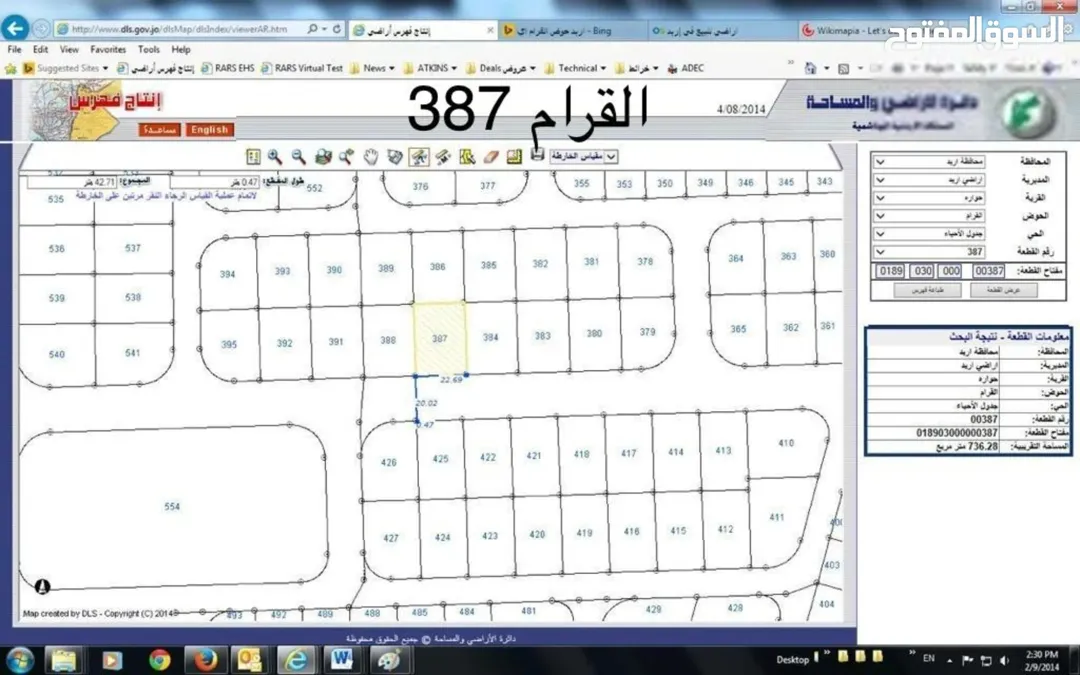Screen dimensions: 1080x675
Task: Open the File menu
Action: (x=14, y=50)
